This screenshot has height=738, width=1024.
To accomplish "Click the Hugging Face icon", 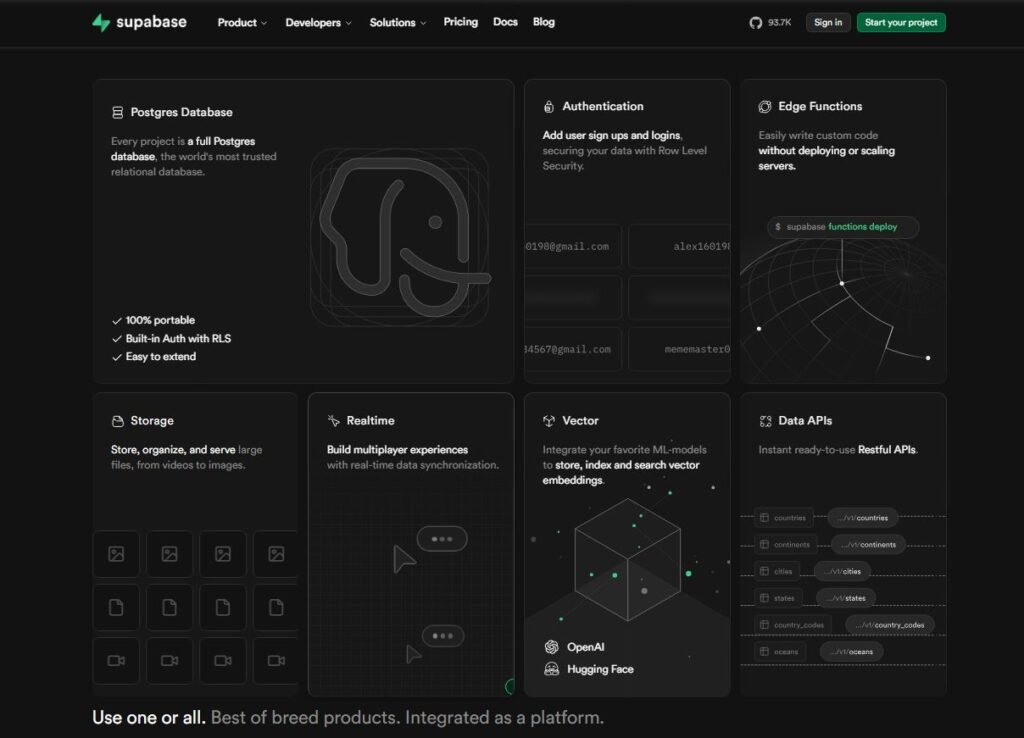I will (552, 670).
